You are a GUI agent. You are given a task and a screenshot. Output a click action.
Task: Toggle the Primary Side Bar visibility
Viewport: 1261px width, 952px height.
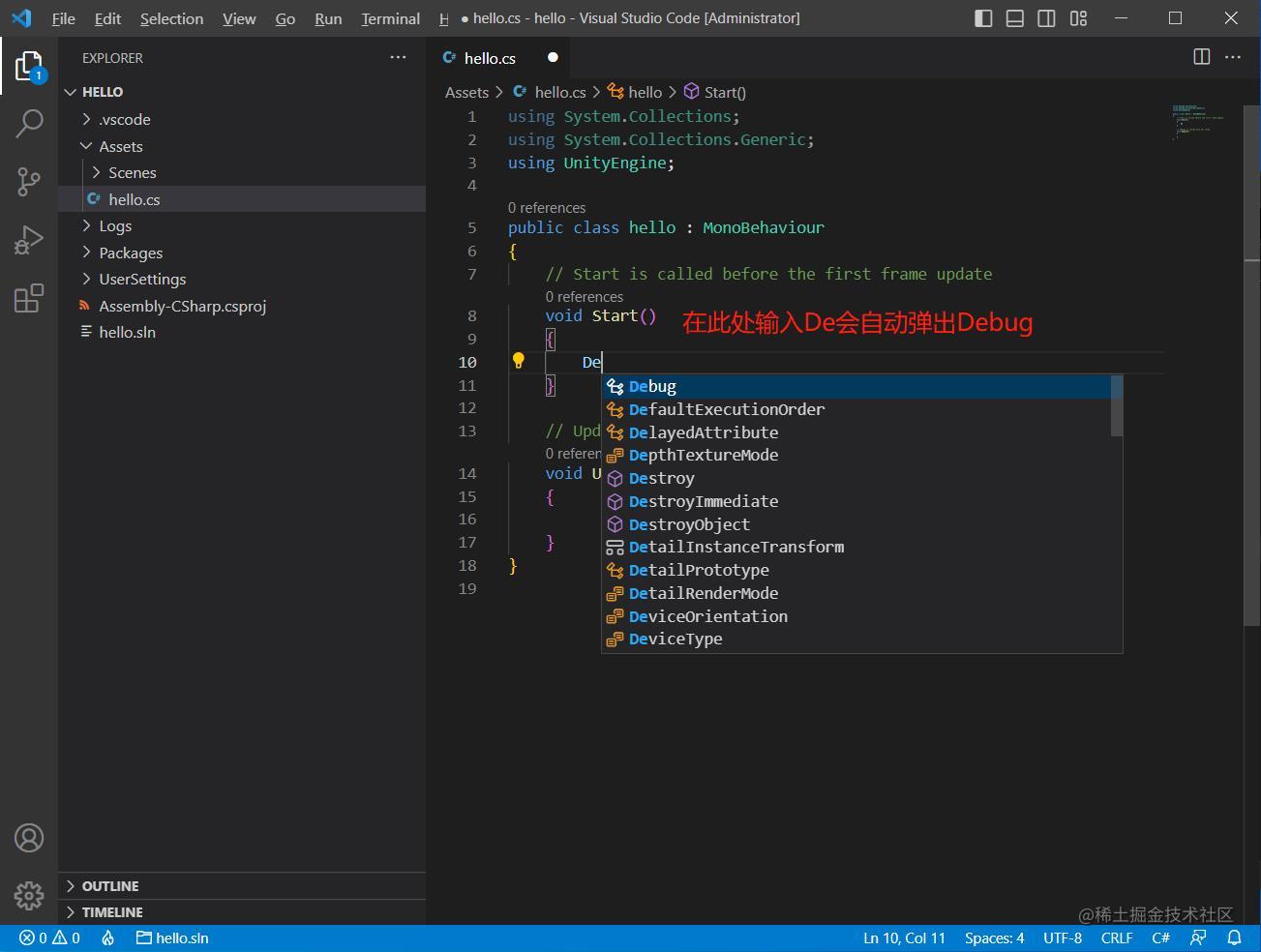pos(982,17)
